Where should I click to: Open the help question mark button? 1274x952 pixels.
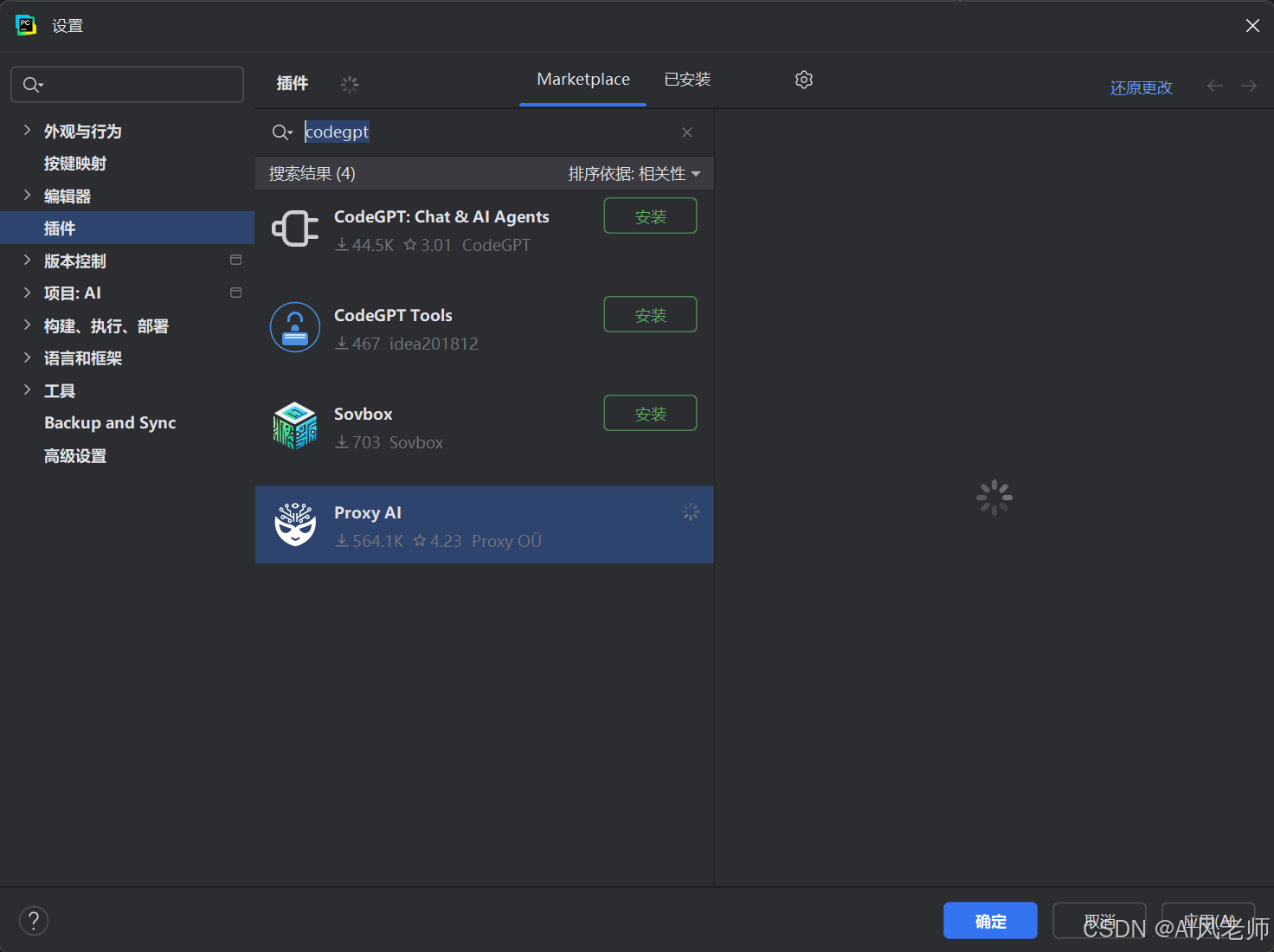pos(34,921)
